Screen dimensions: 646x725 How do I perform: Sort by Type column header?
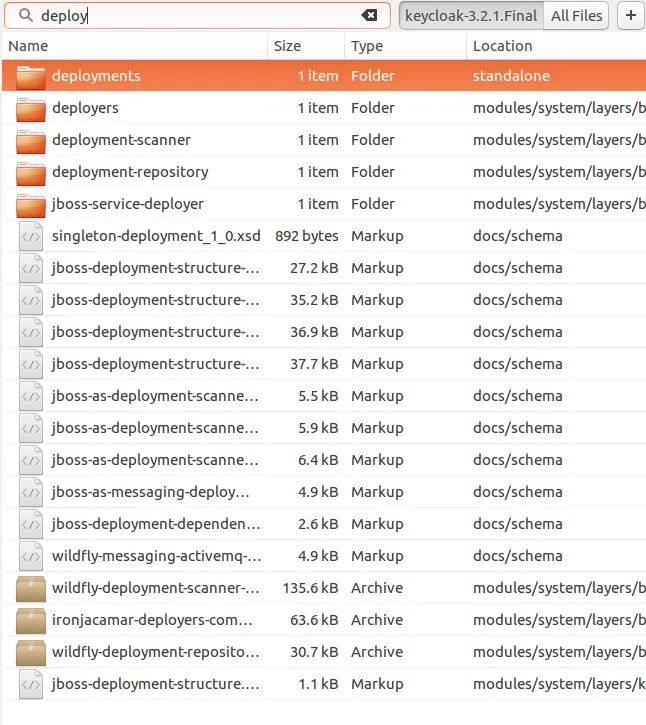click(367, 46)
